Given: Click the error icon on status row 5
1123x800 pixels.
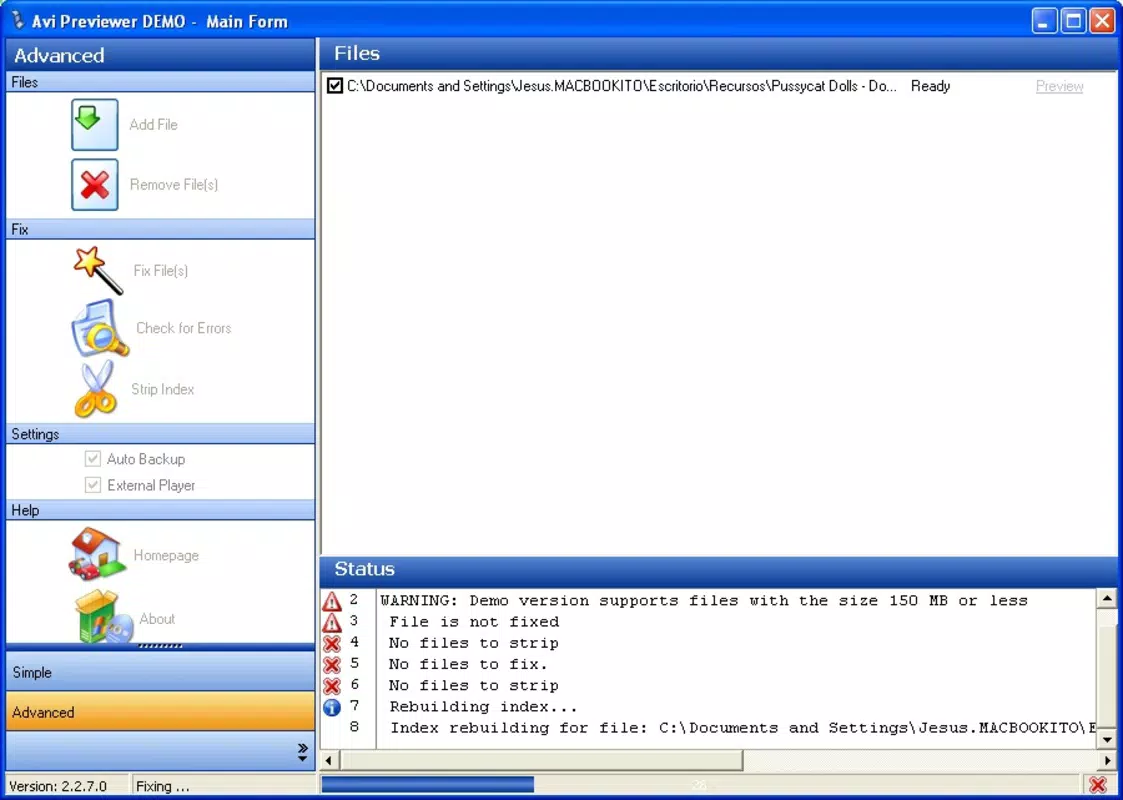Looking at the screenshot, I should point(332,665).
